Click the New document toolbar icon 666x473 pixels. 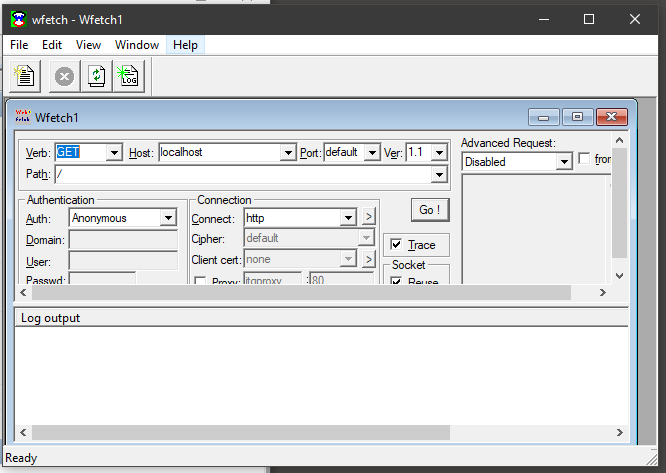point(25,76)
